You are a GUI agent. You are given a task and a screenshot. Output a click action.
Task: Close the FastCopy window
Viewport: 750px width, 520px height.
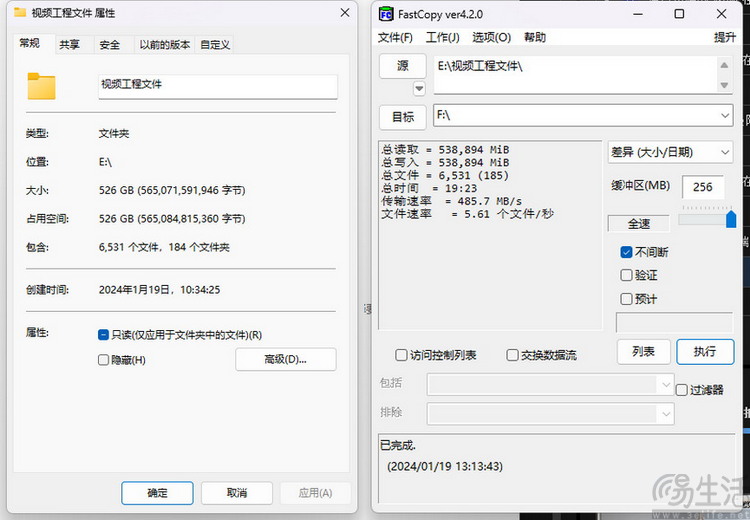tap(721, 14)
